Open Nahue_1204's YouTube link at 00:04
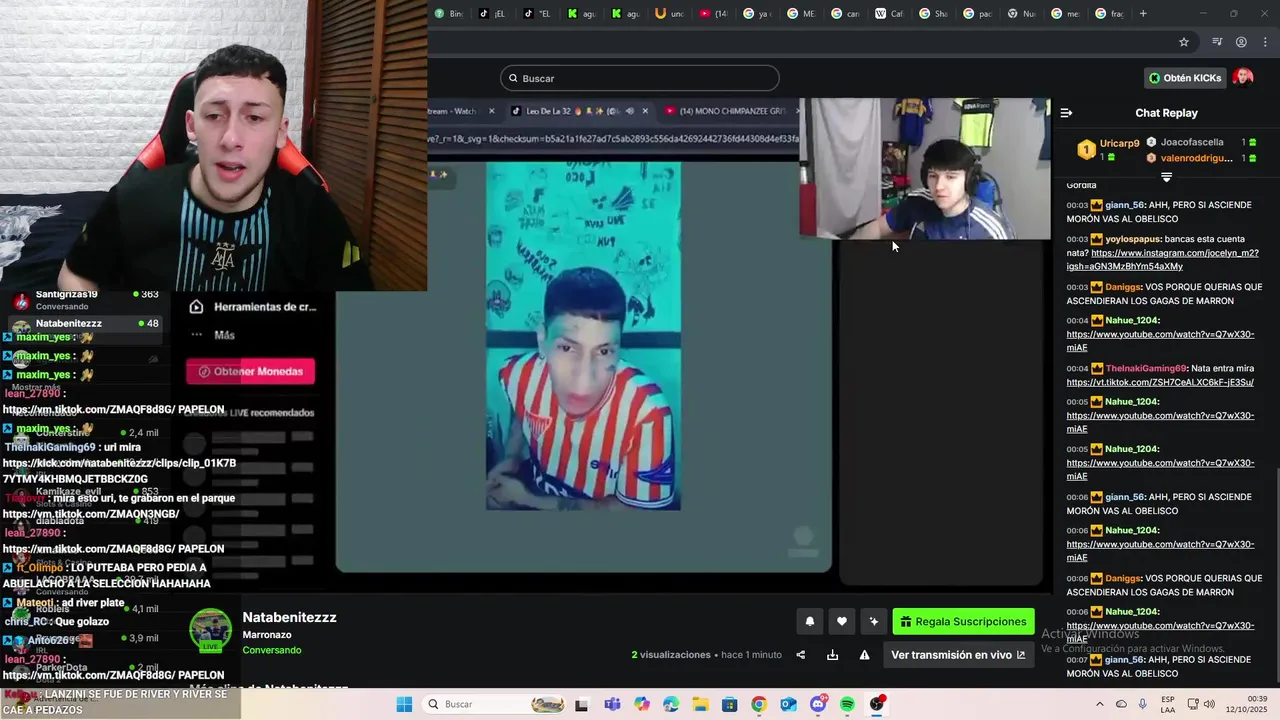 (x=1160, y=341)
